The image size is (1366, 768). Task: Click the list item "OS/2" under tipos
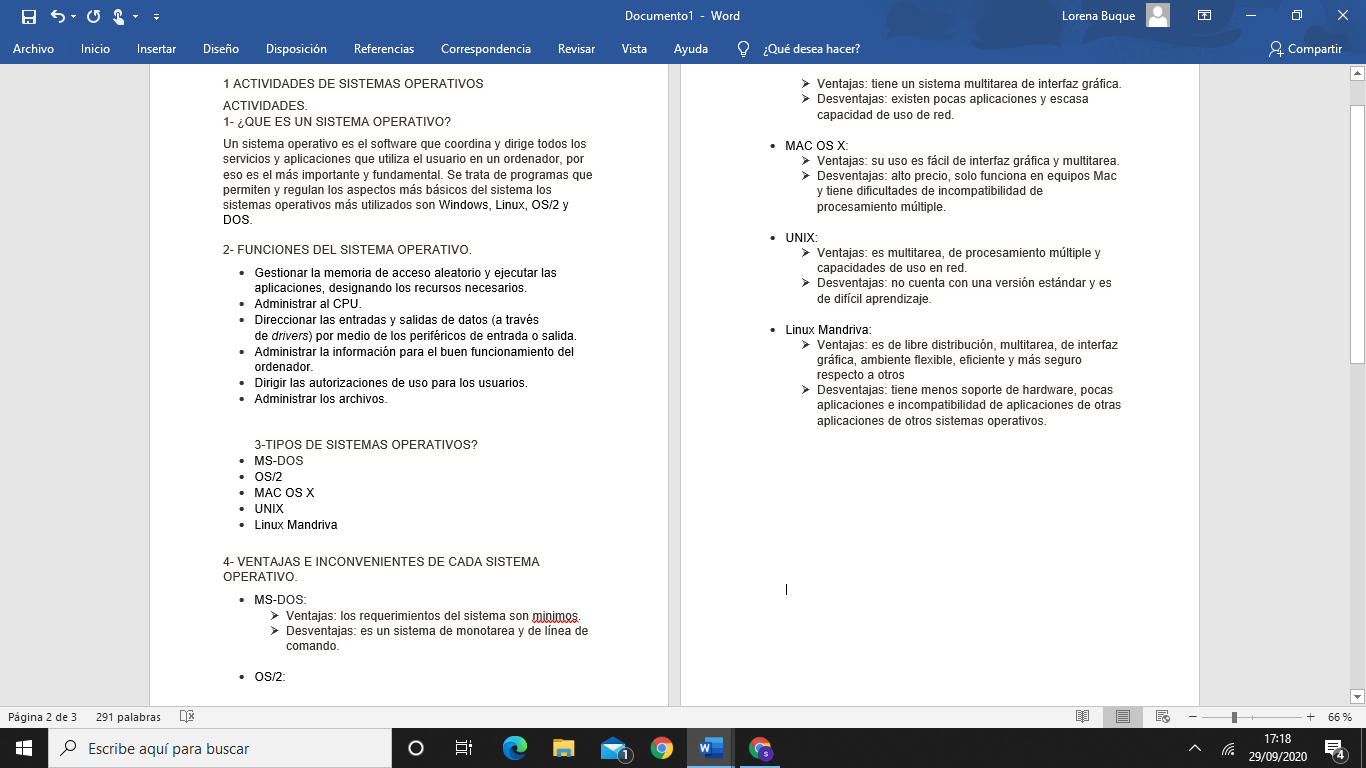click(268, 477)
